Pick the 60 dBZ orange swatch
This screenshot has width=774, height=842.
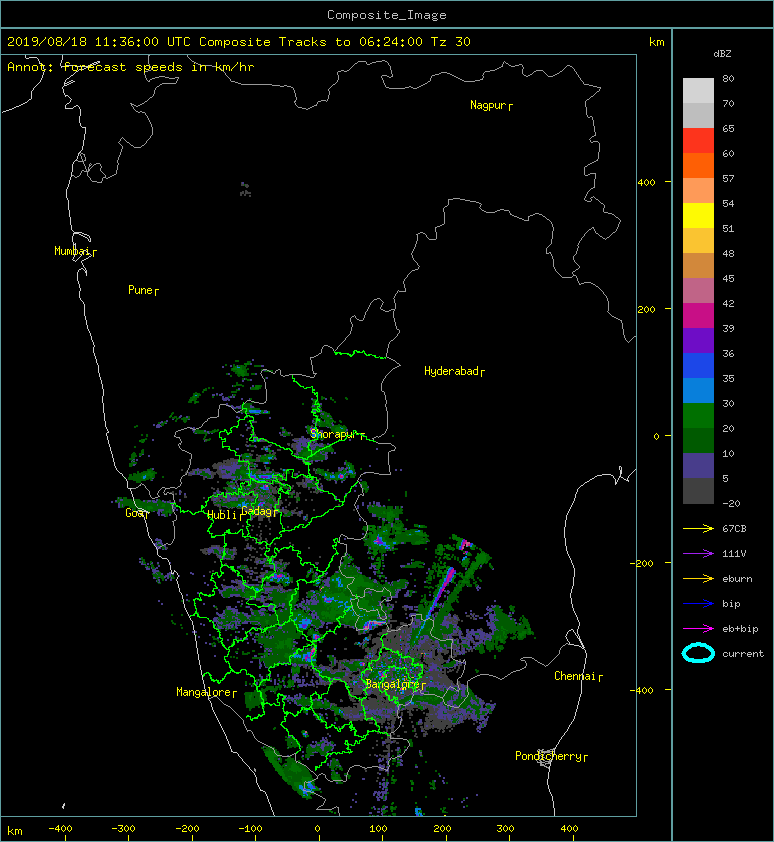tap(698, 165)
